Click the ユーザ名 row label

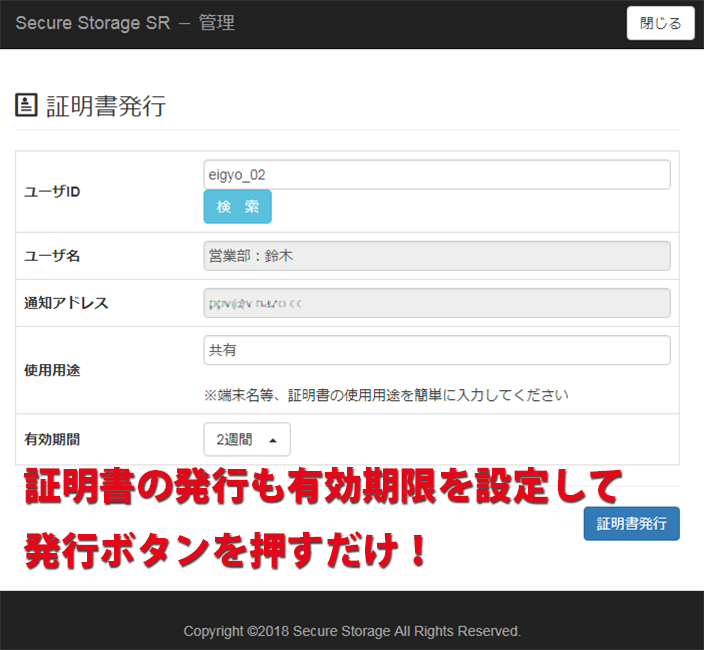(x=52, y=256)
